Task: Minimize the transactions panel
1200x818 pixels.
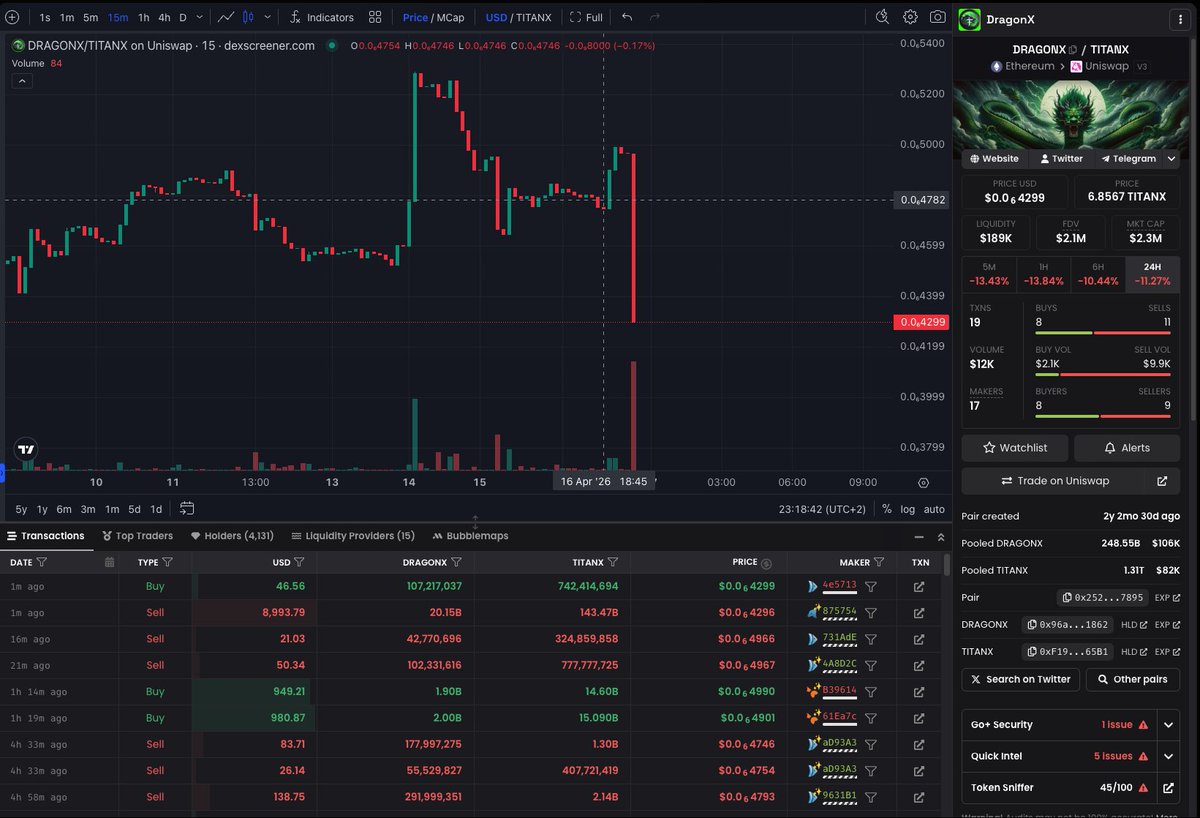Action: click(919, 536)
